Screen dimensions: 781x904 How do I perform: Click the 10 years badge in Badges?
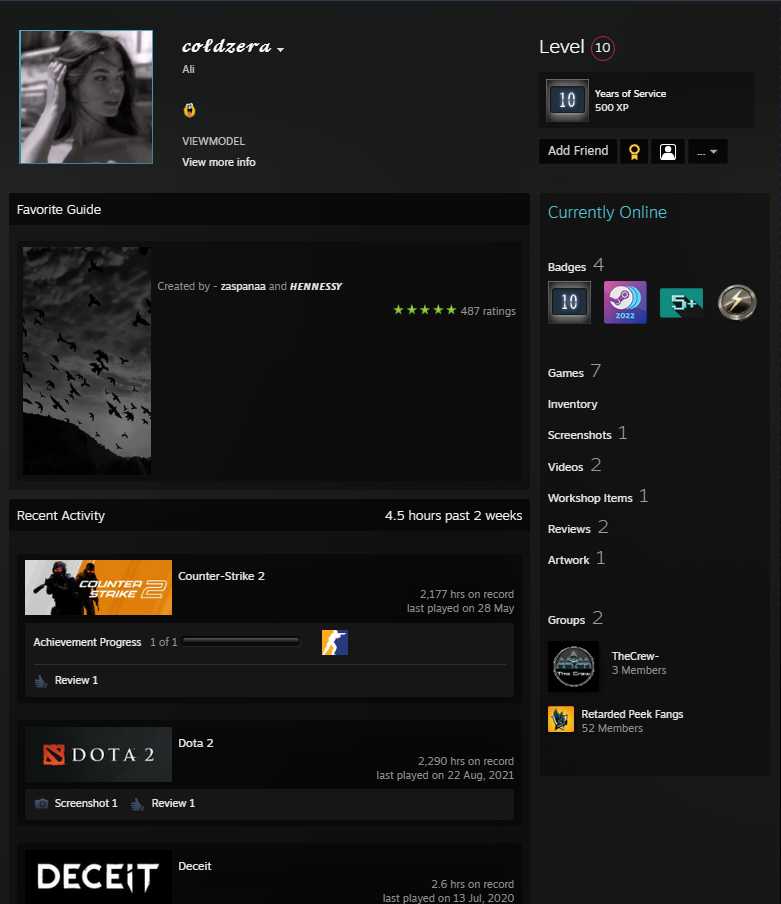point(569,302)
